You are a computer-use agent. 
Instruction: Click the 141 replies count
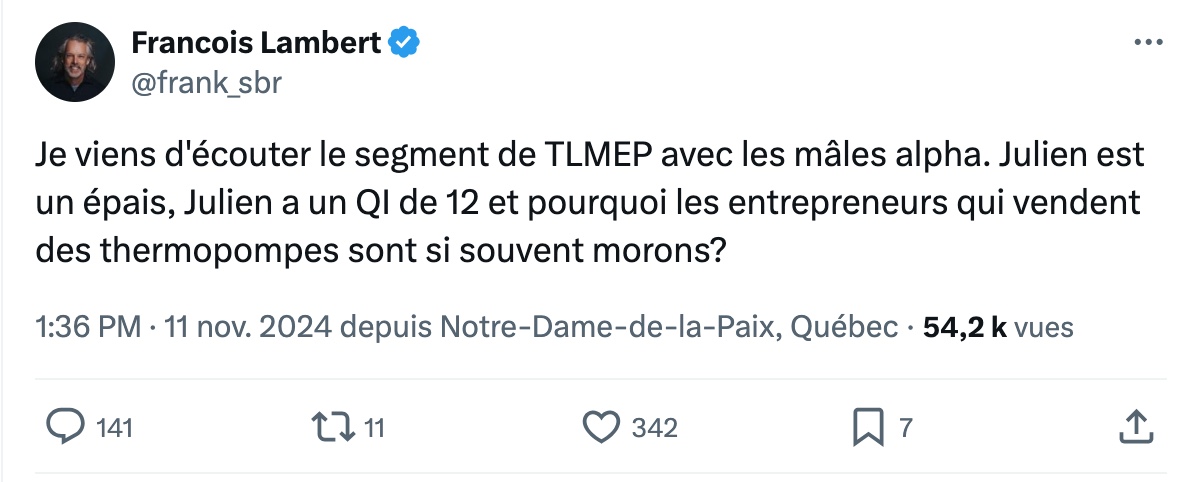click(115, 429)
